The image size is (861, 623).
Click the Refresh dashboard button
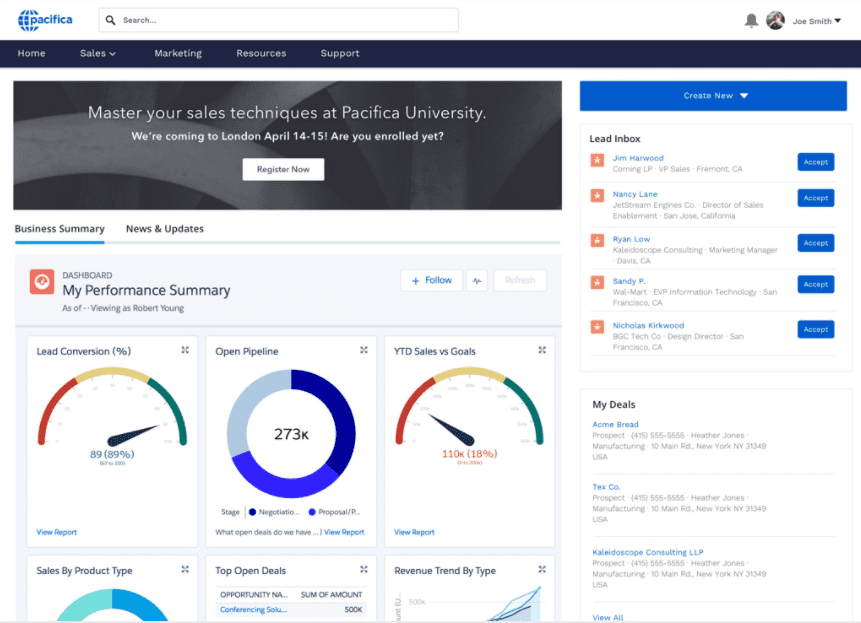click(519, 280)
